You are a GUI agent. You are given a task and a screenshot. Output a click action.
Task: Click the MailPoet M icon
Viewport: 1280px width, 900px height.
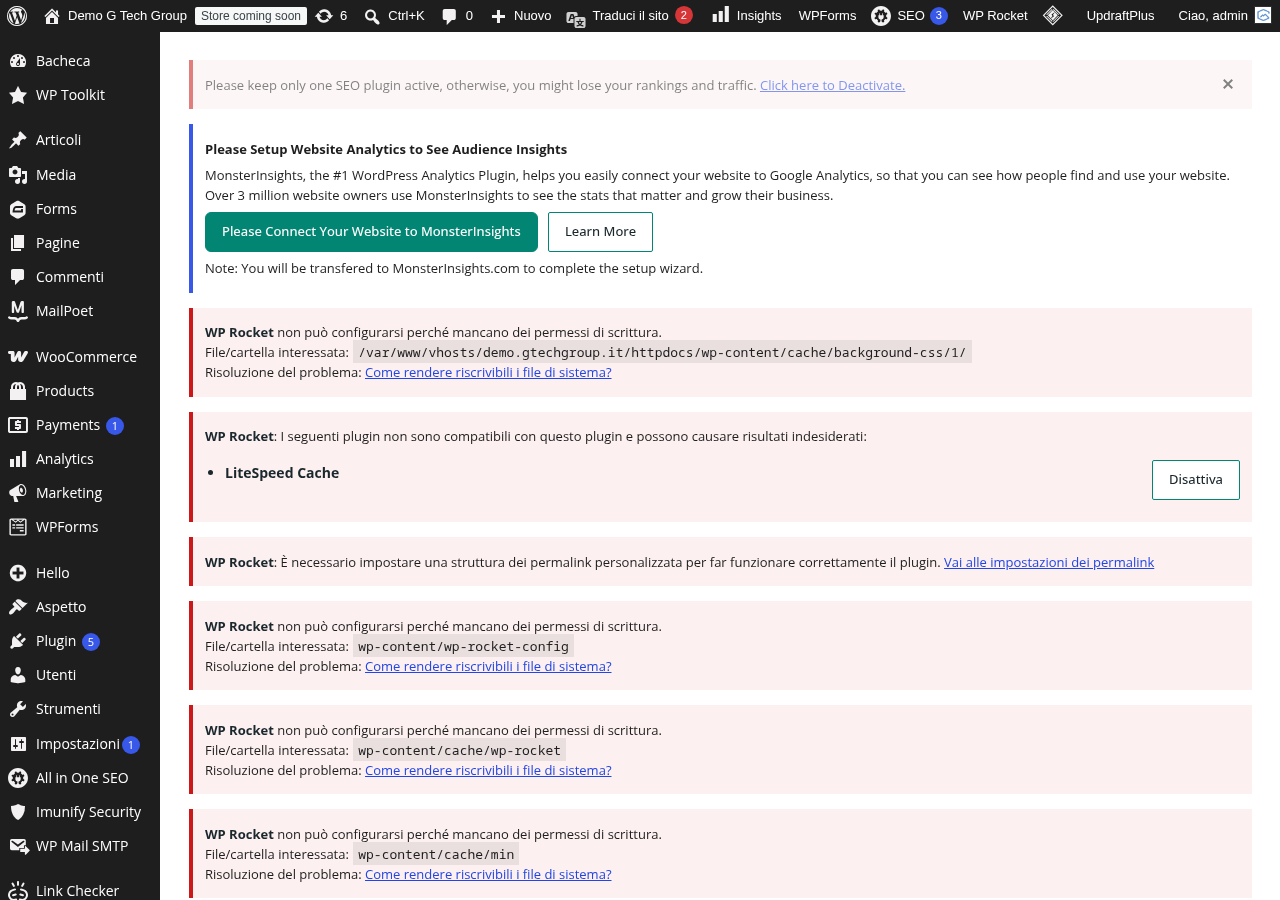click(x=18, y=311)
